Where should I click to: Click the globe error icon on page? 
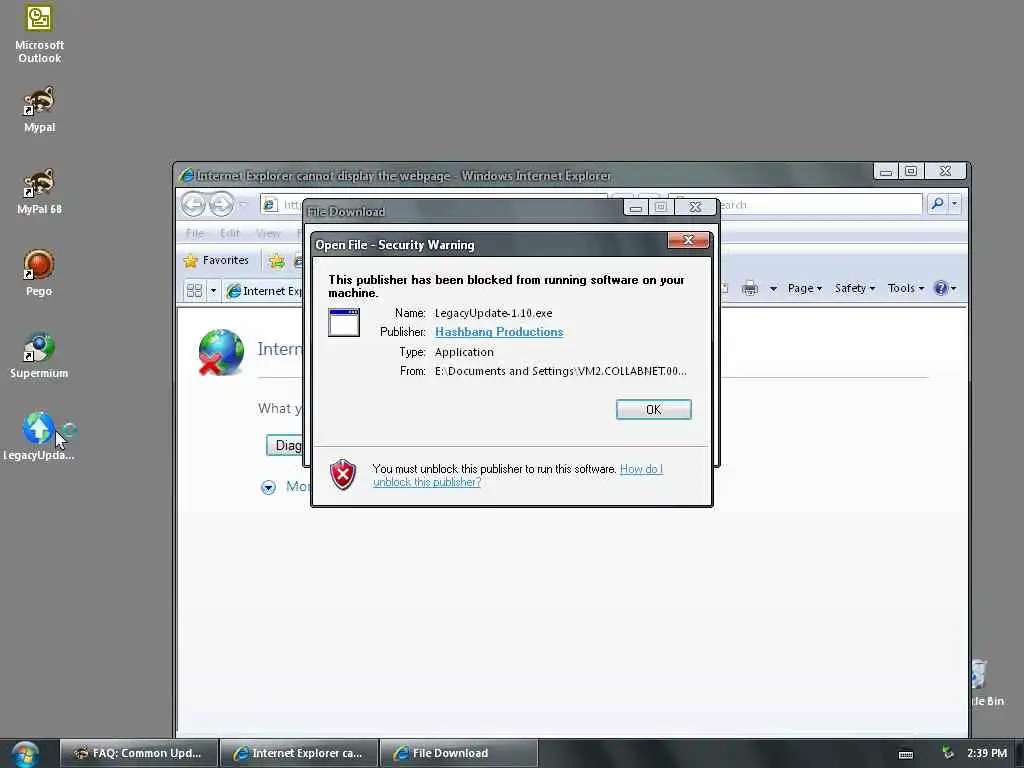click(x=221, y=353)
